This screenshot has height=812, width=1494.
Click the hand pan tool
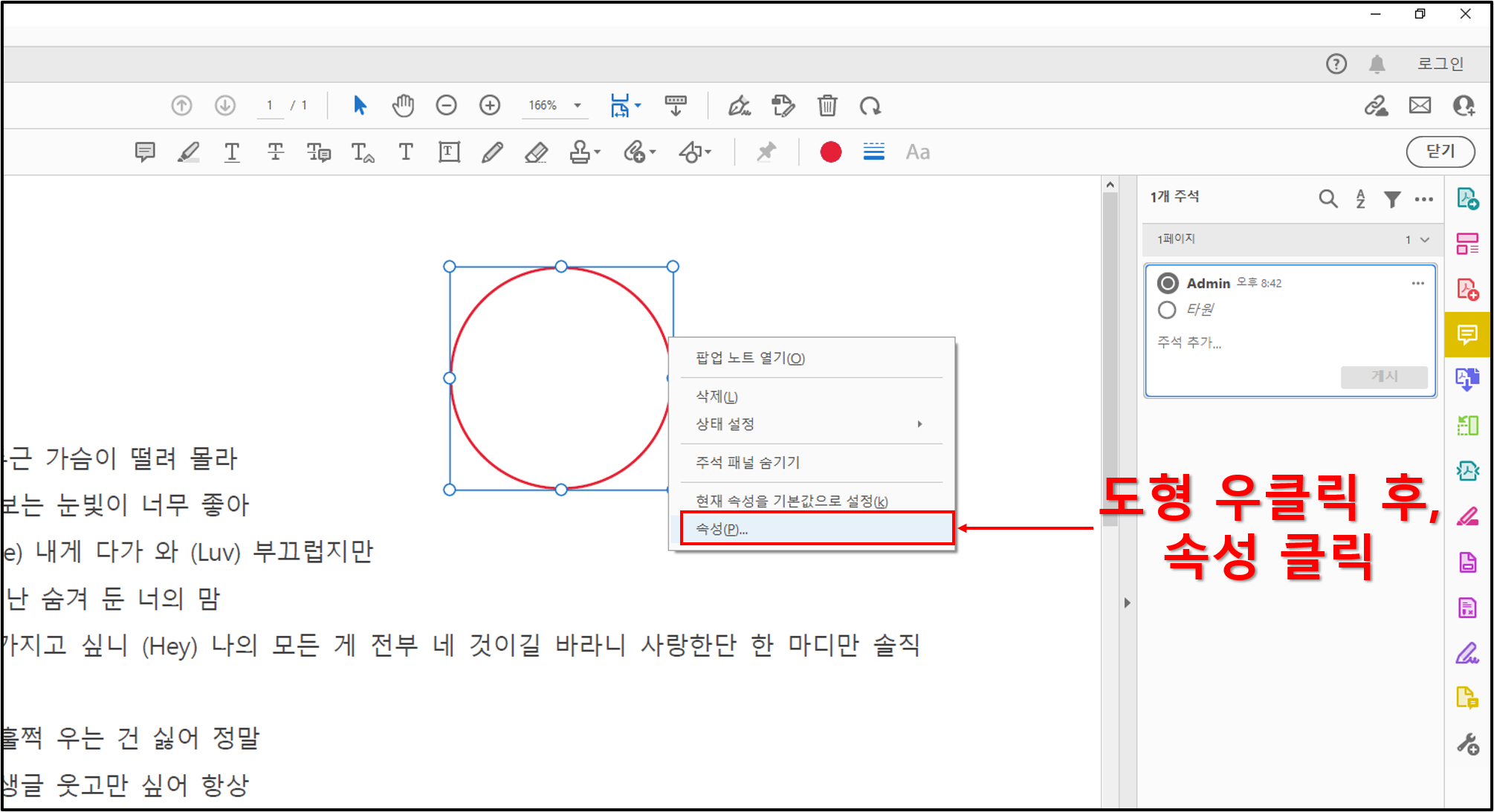(x=403, y=105)
